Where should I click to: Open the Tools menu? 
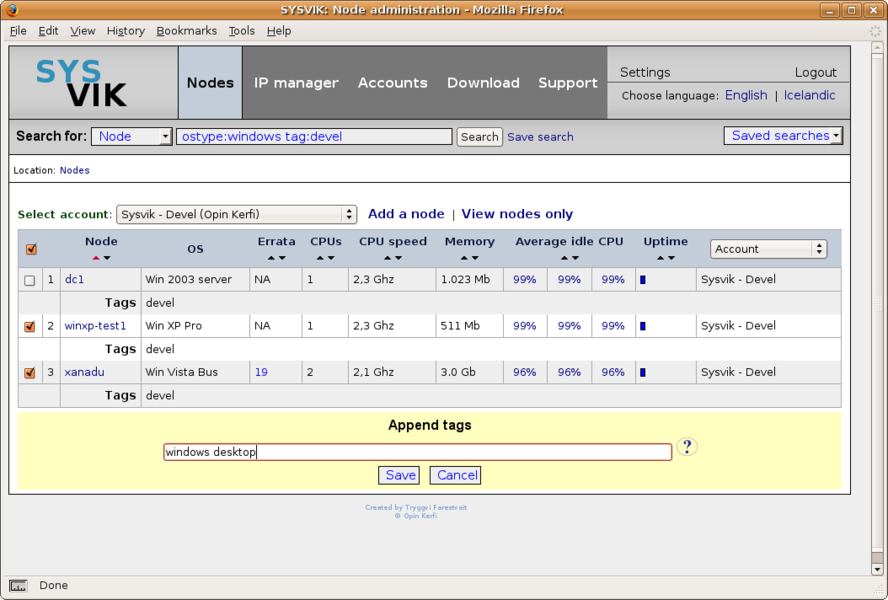242,31
